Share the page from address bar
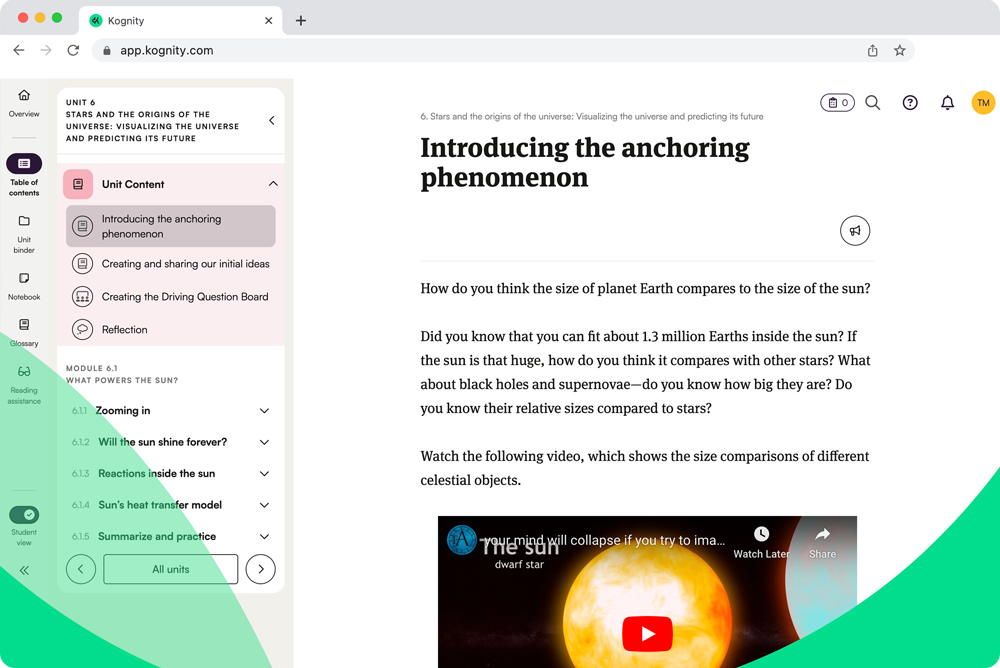Screen dimensions: 1000x668 pos(872,50)
